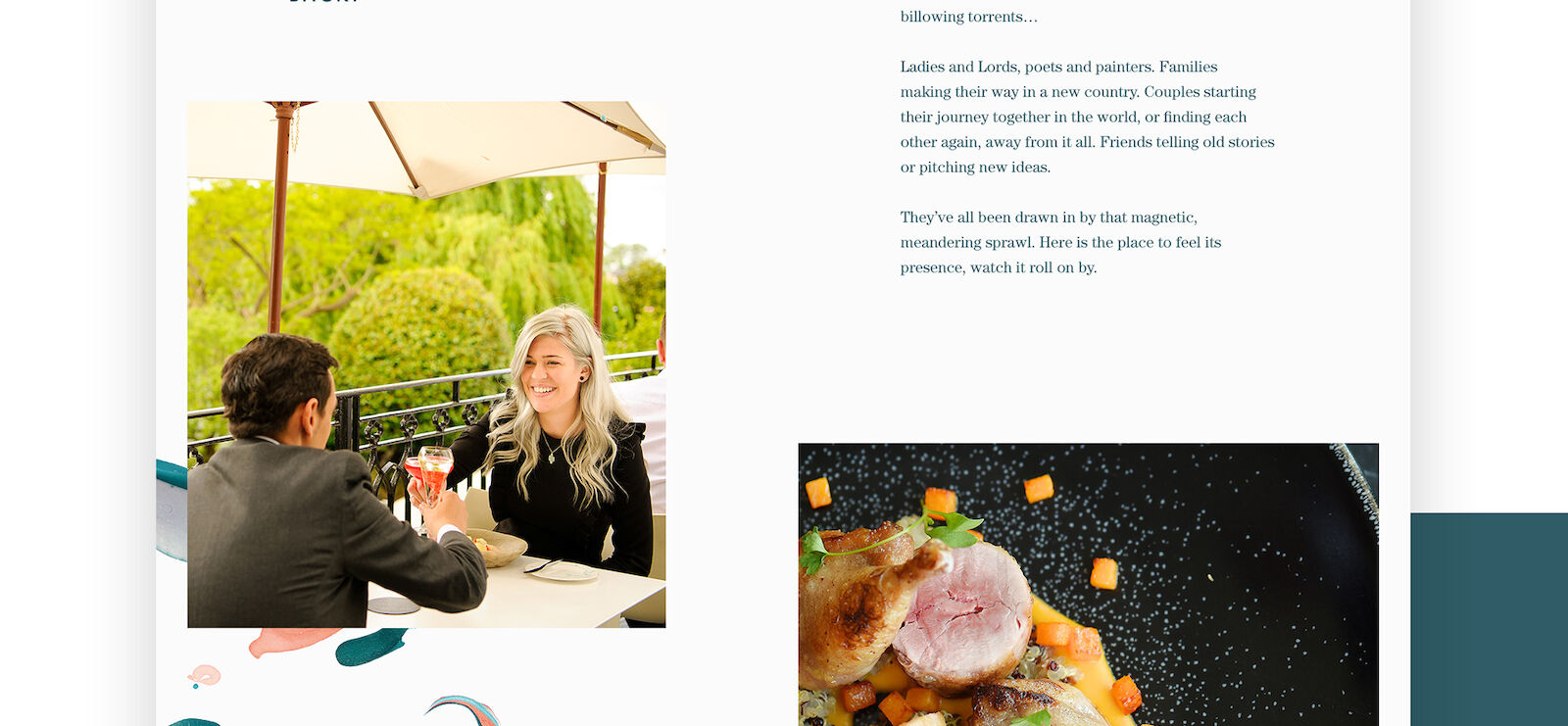Screen dimensions: 1568x726
Task: Click the 'billowing torrents…' text line
Action: point(968,17)
